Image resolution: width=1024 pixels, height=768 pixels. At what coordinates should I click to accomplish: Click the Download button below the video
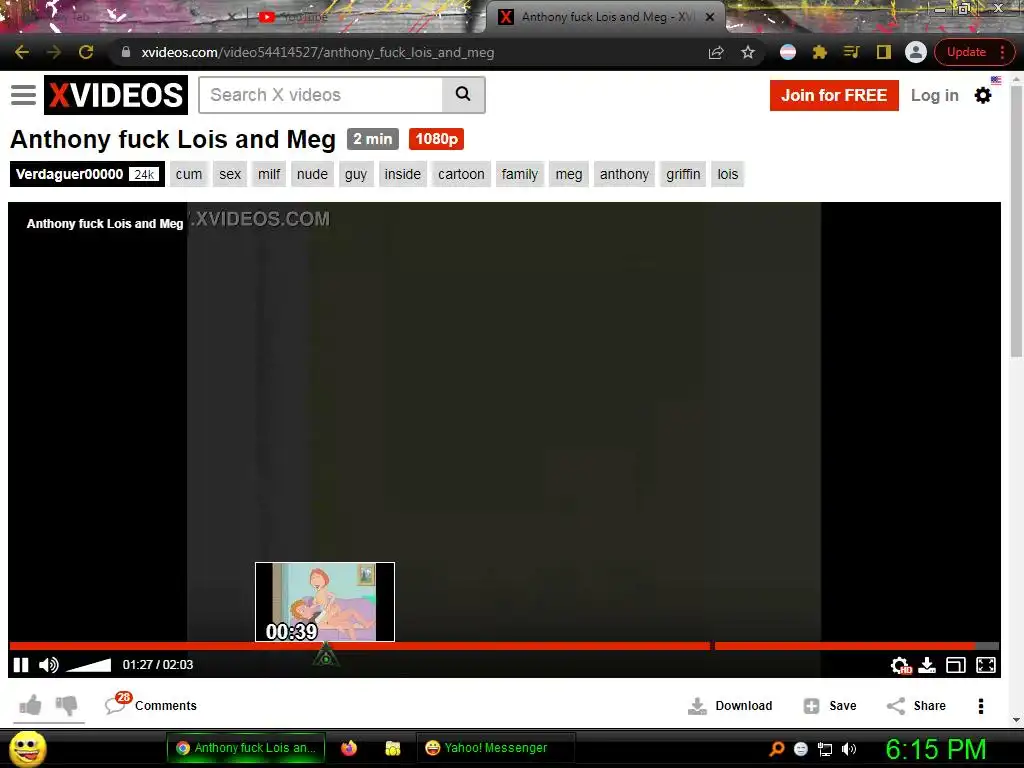729,705
